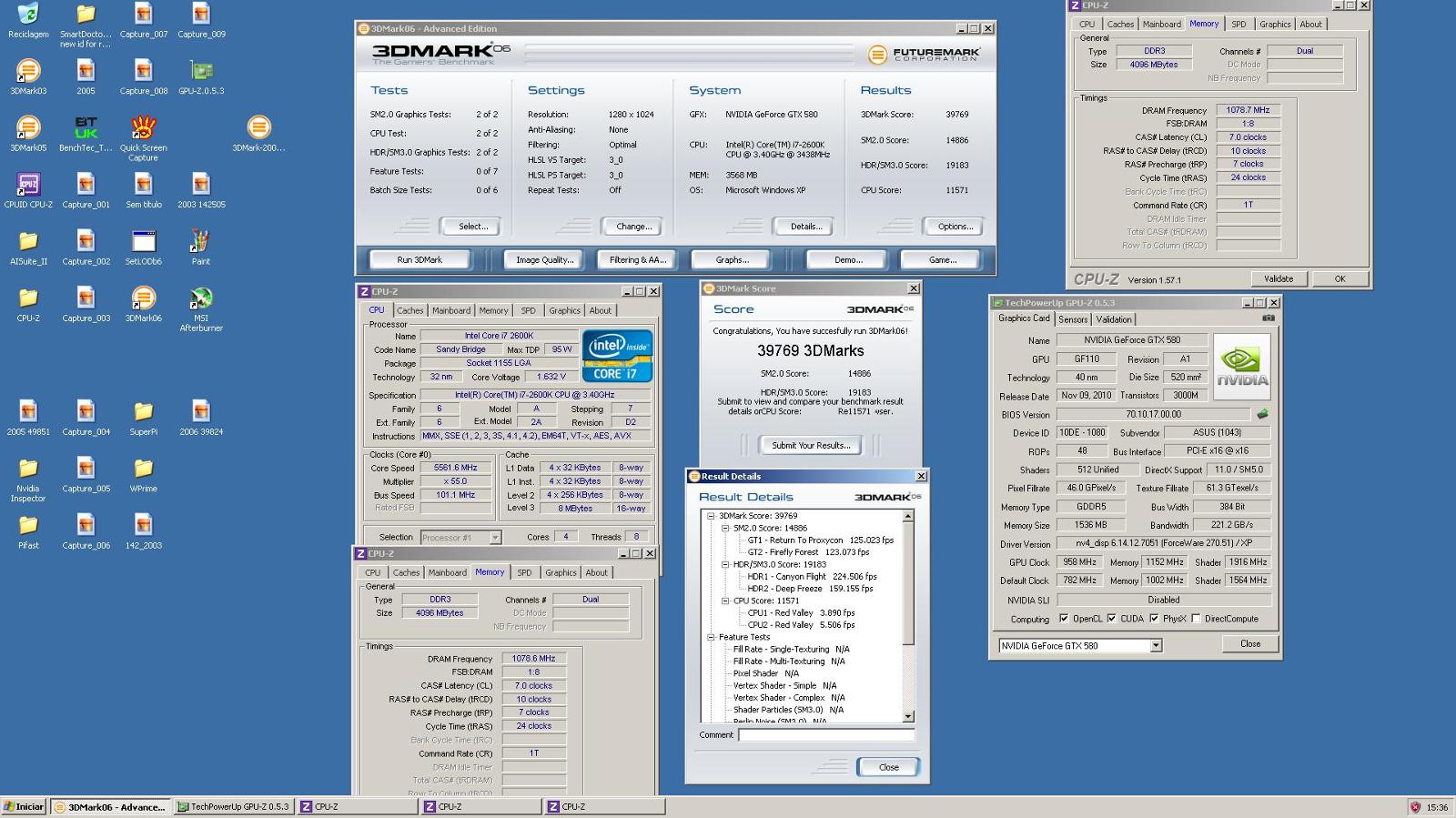1456x818 pixels.
Task: Collapse the HDR/SM3.0 Score 19183 node
Action: click(726, 564)
